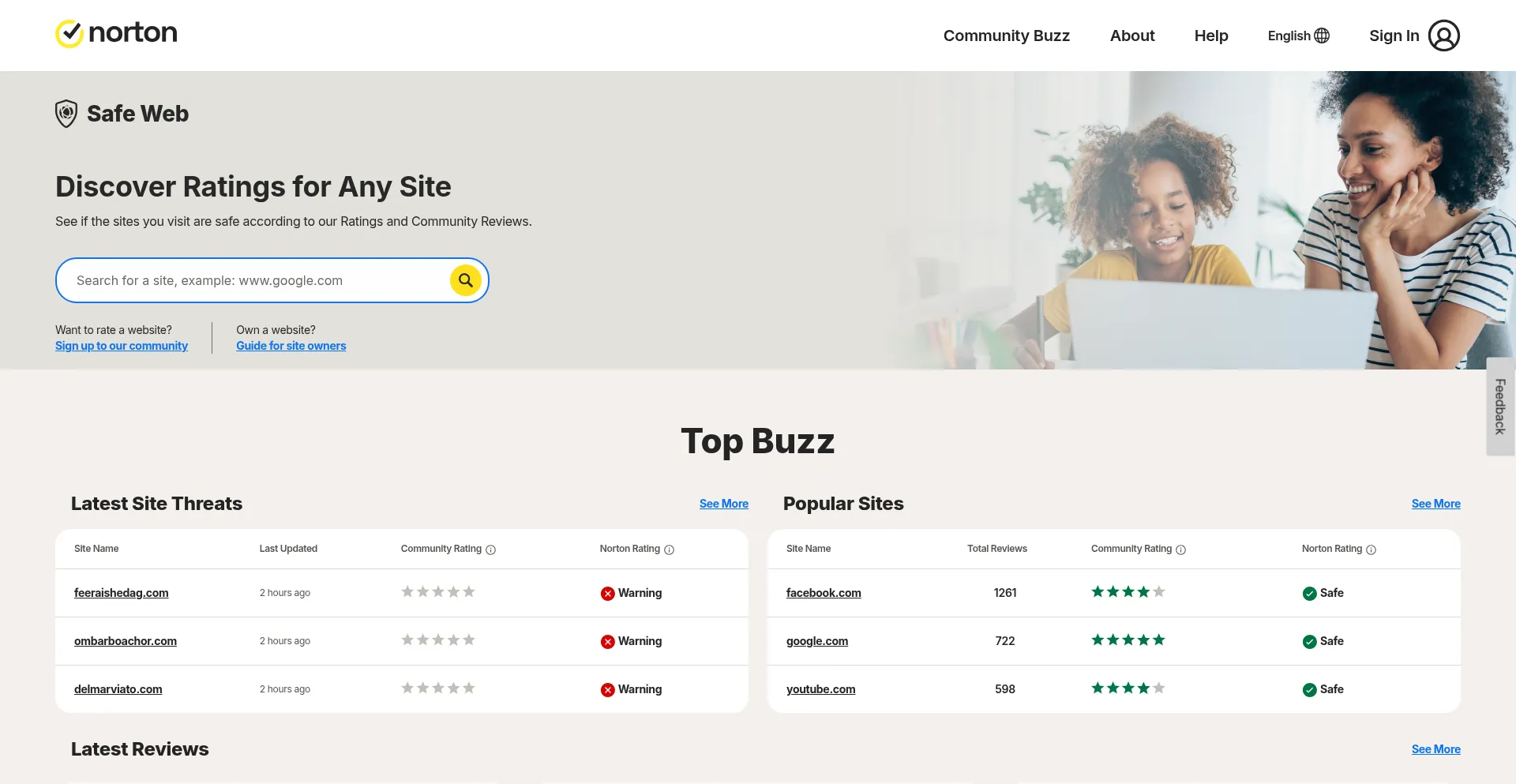Click red Warning icon for delmarviato.com
Viewport: 1516px width, 784px height.
pos(607,690)
